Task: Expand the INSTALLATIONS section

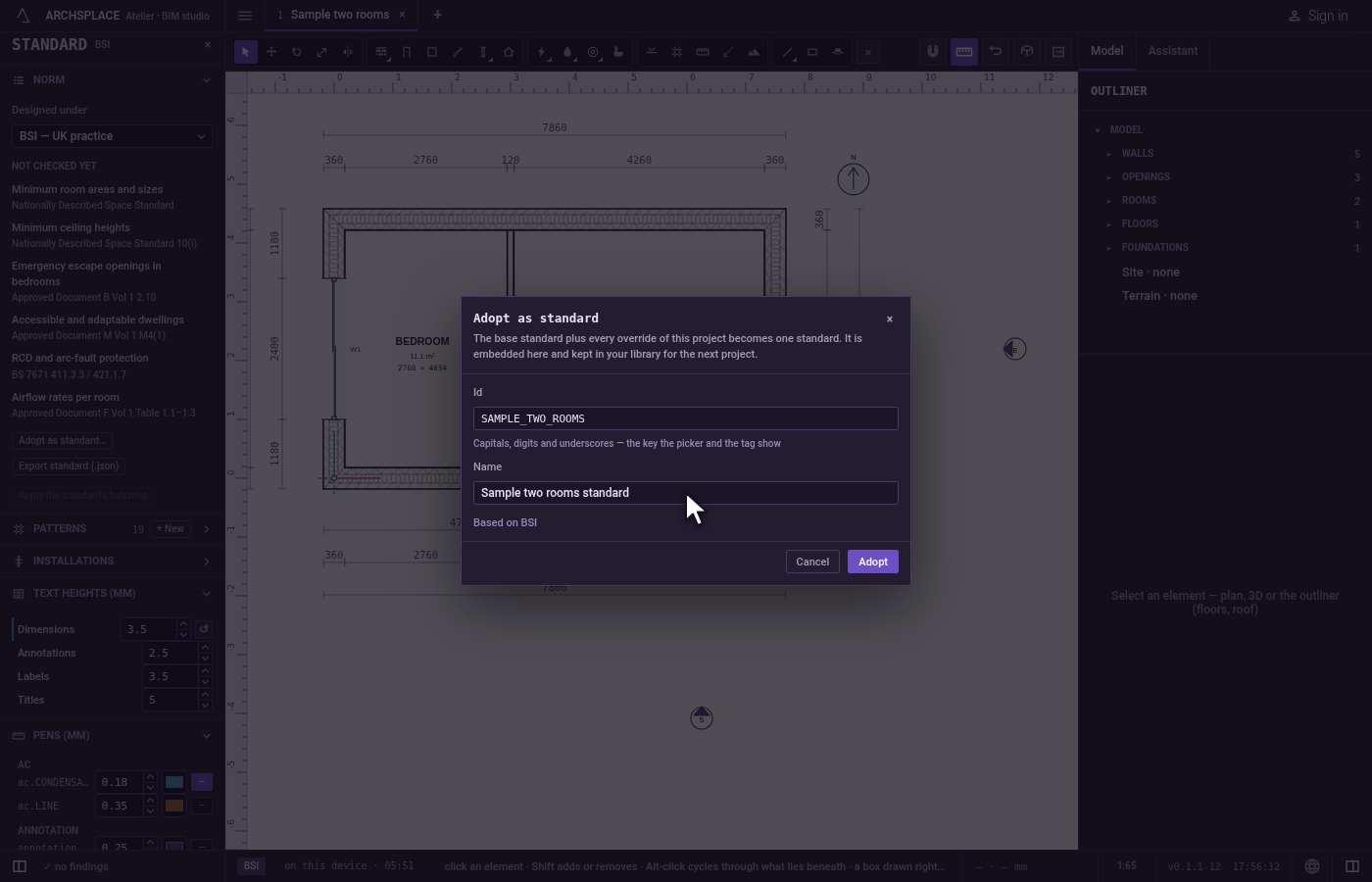Action: (112, 562)
